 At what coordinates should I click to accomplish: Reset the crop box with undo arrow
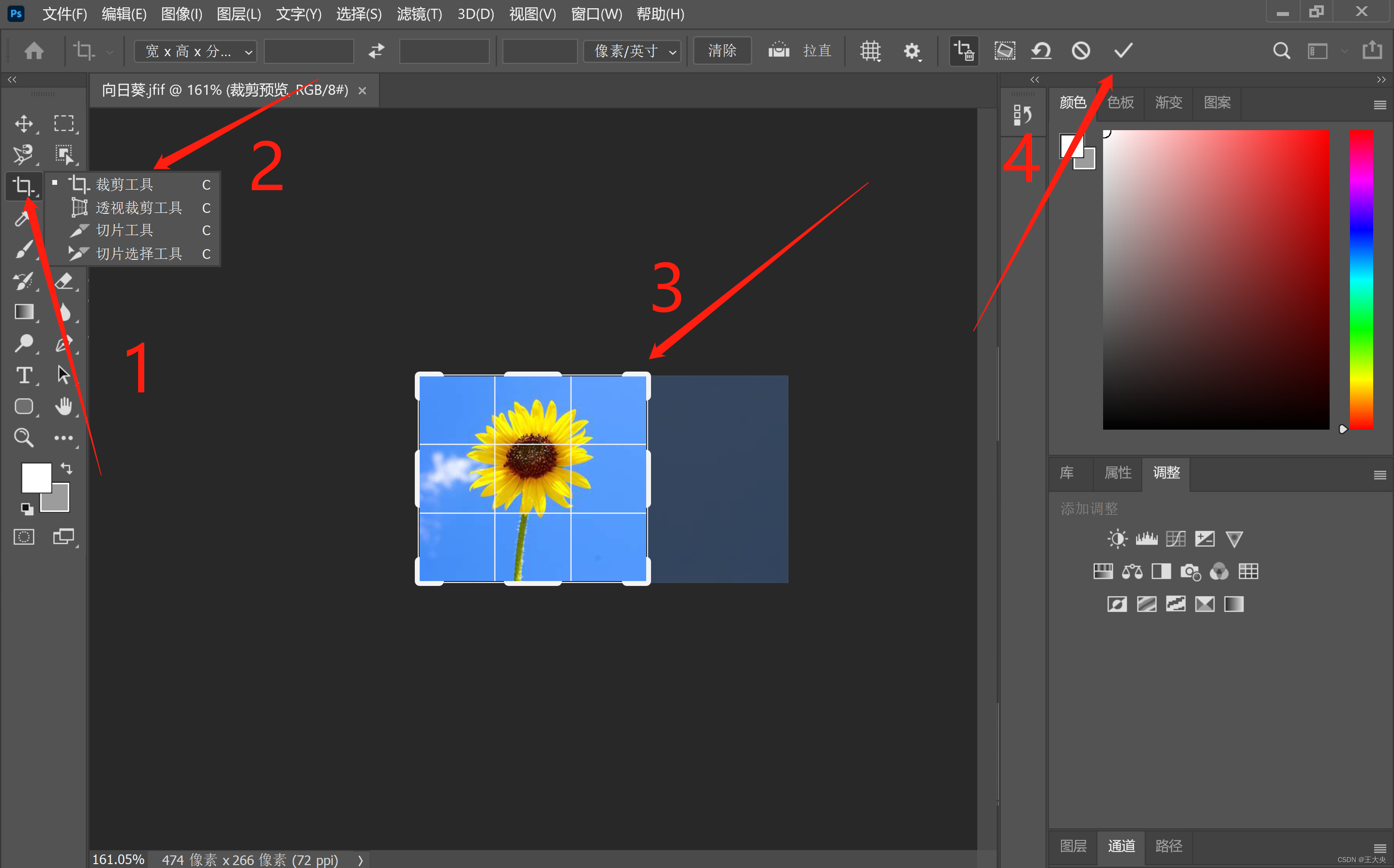[1041, 51]
